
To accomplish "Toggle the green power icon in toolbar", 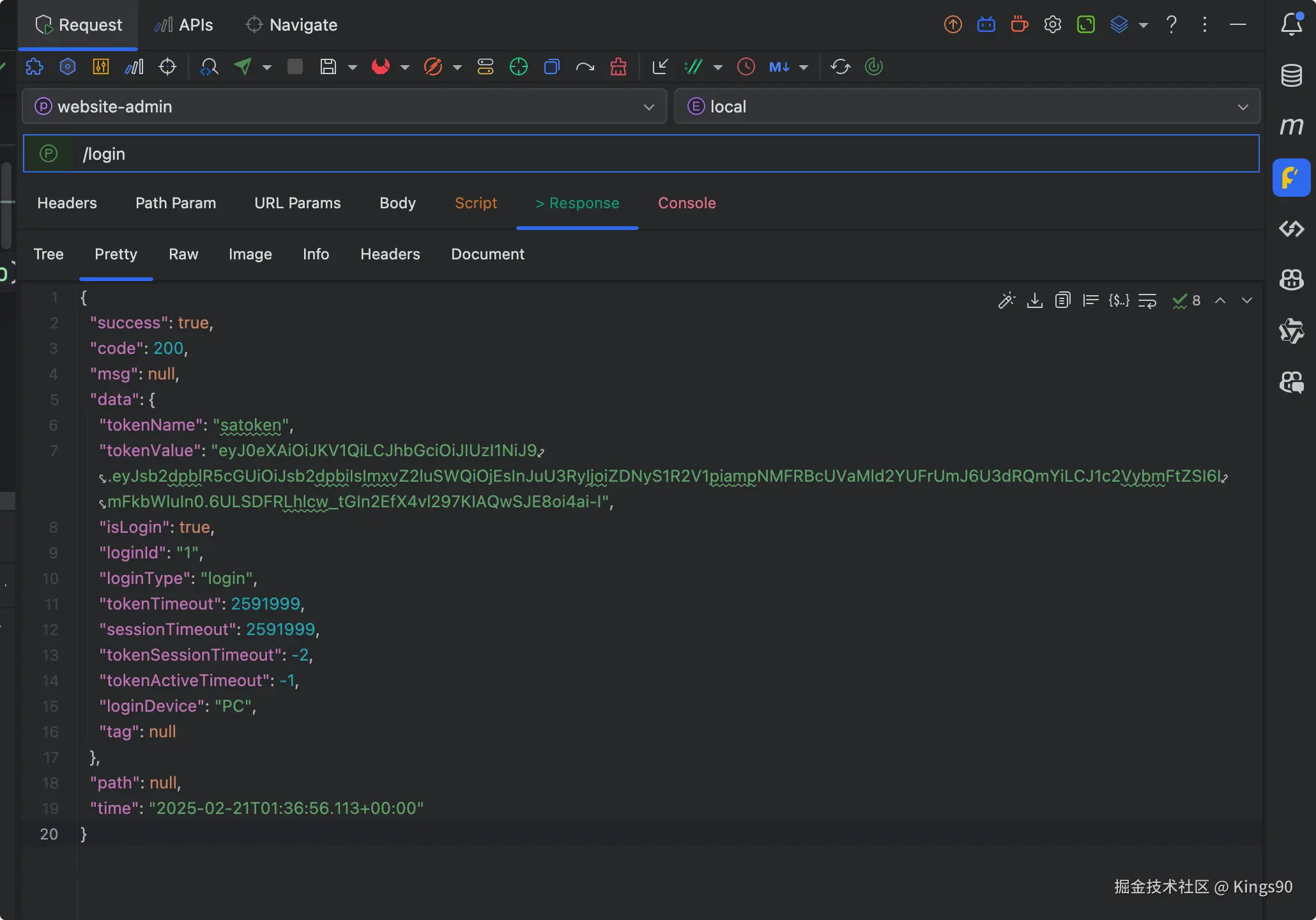I will click(873, 66).
